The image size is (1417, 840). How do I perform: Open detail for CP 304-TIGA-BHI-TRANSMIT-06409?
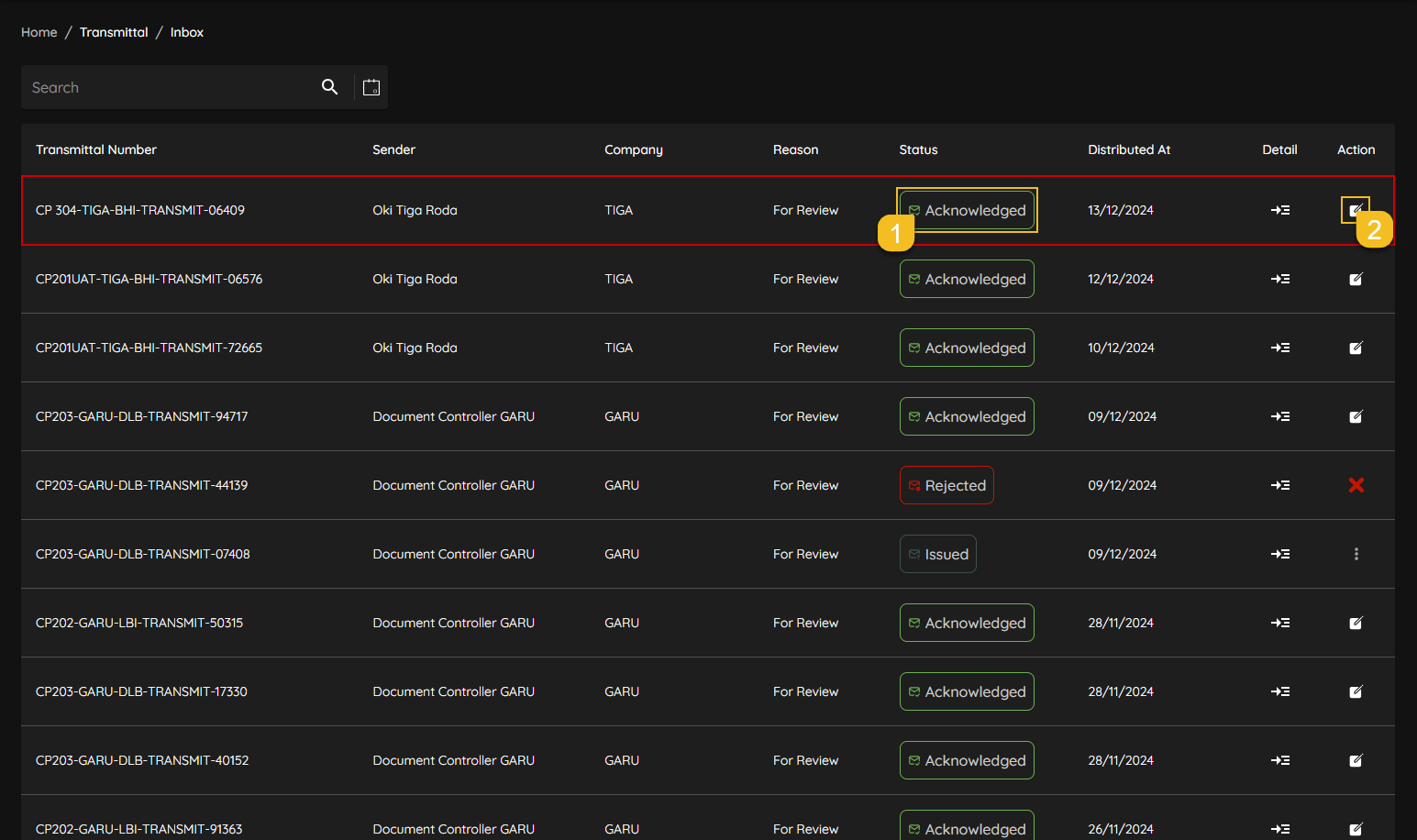[x=1280, y=210]
